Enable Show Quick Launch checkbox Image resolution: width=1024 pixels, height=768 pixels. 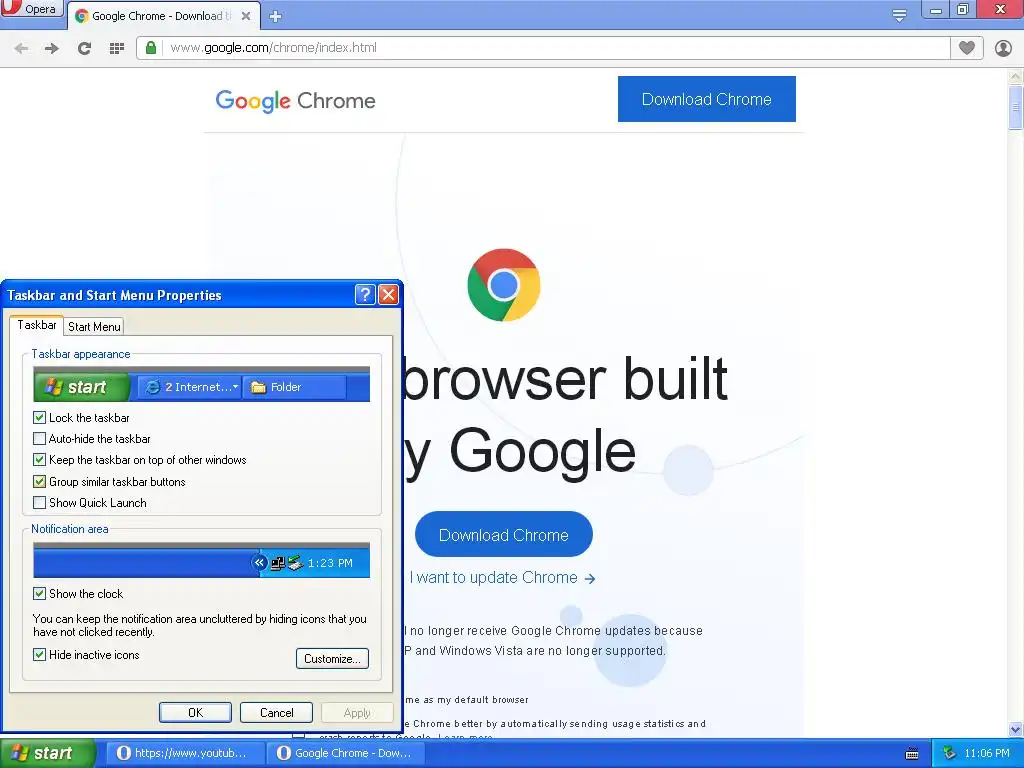tap(39, 503)
